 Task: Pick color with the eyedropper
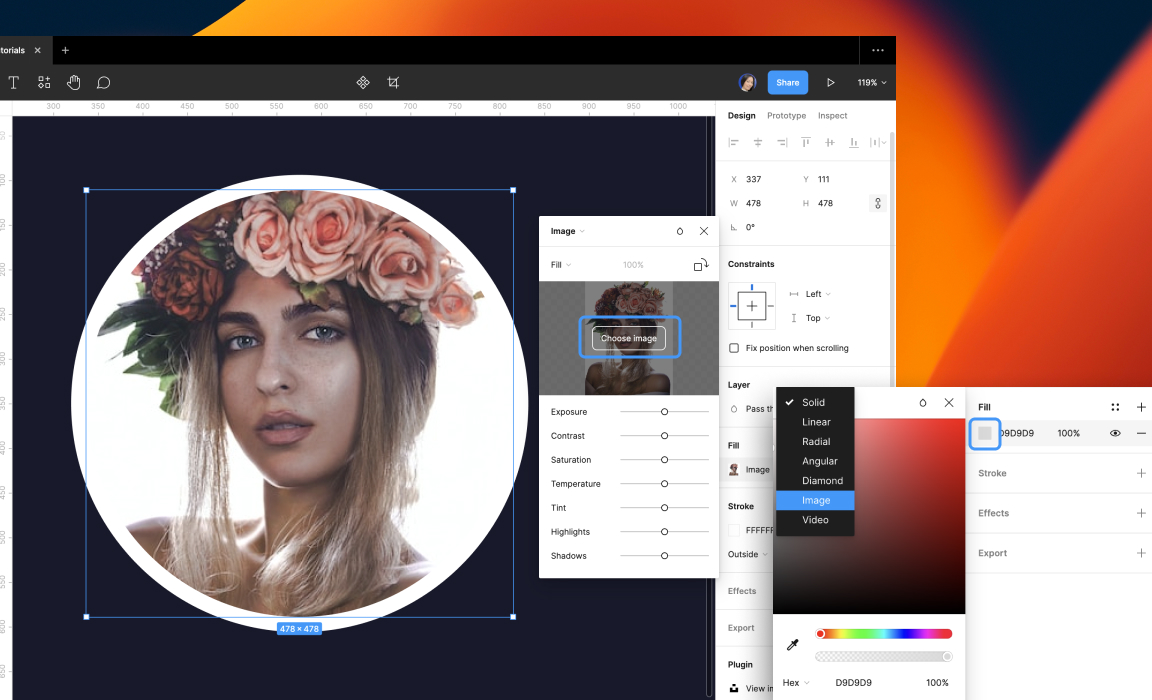(x=793, y=645)
